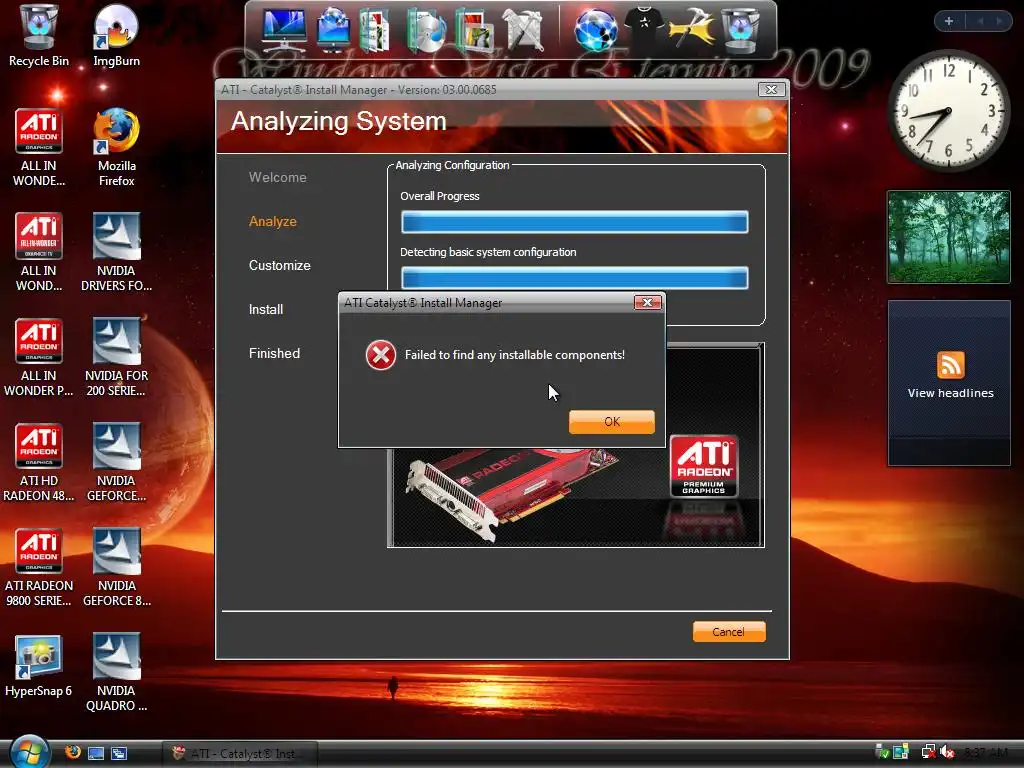1024x768 pixels.
Task: Click the analog clock gadget
Action: tap(948, 111)
